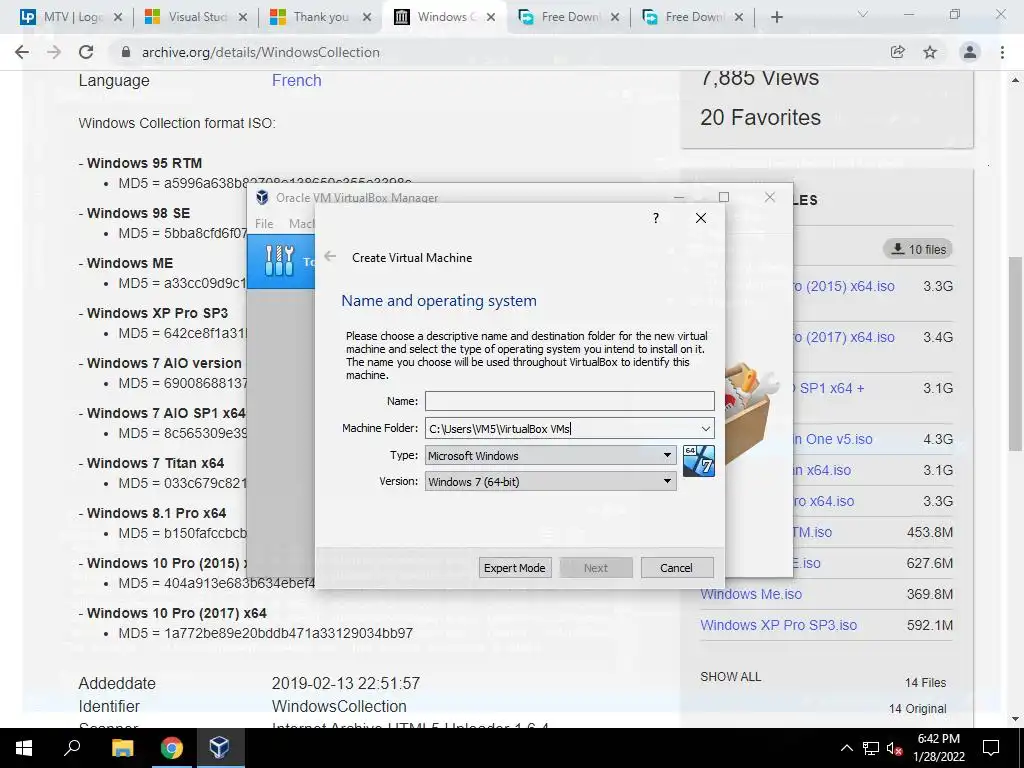Image resolution: width=1024 pixels, height=768 pixels.
Task: Click the help question mark in wizard dialog
Action: [656, 218]
